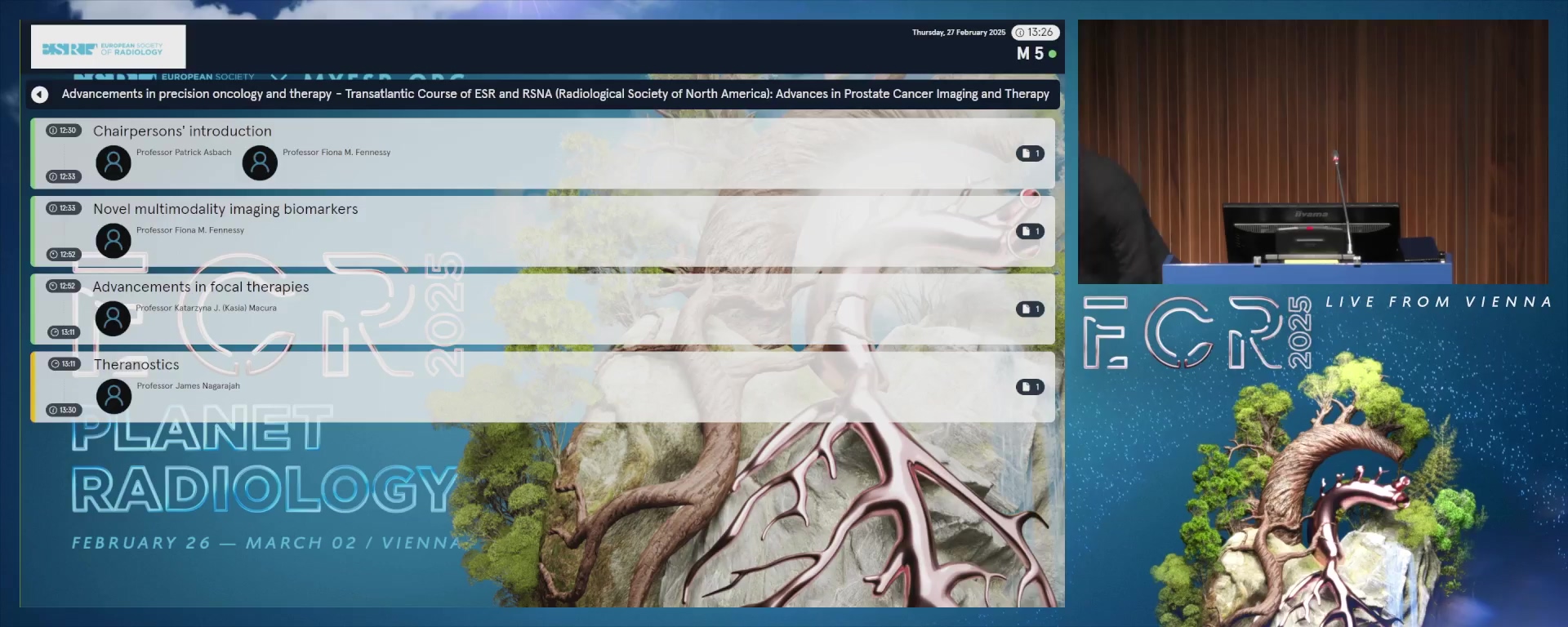Viewport: 1568px width, 627px height.
Task: Click the 13:11 end time badge of focal therapies
Action: point(63,332)
